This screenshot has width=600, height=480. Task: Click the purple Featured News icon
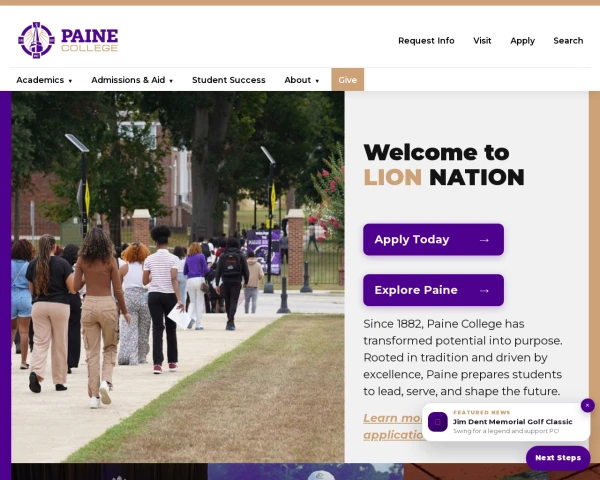pyautogui.click(x=438, y=422)
